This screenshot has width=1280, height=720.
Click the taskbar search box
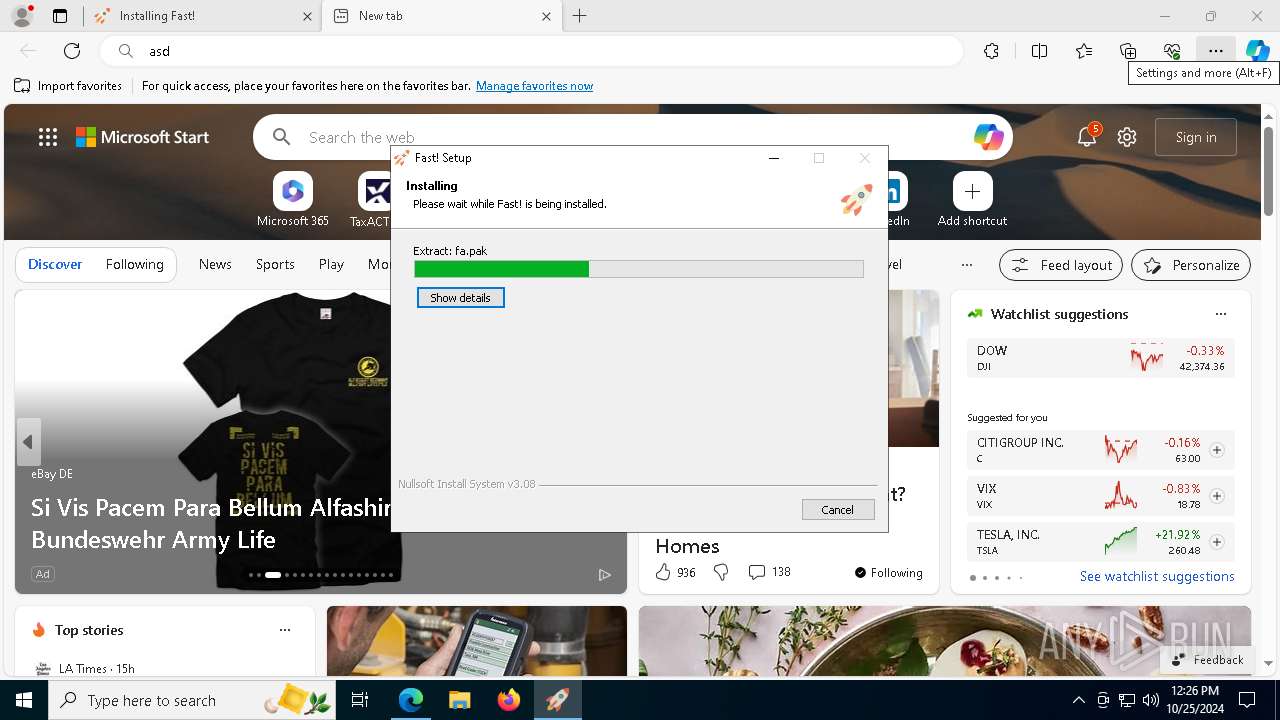pyautogui.click(x=191, y=700)
